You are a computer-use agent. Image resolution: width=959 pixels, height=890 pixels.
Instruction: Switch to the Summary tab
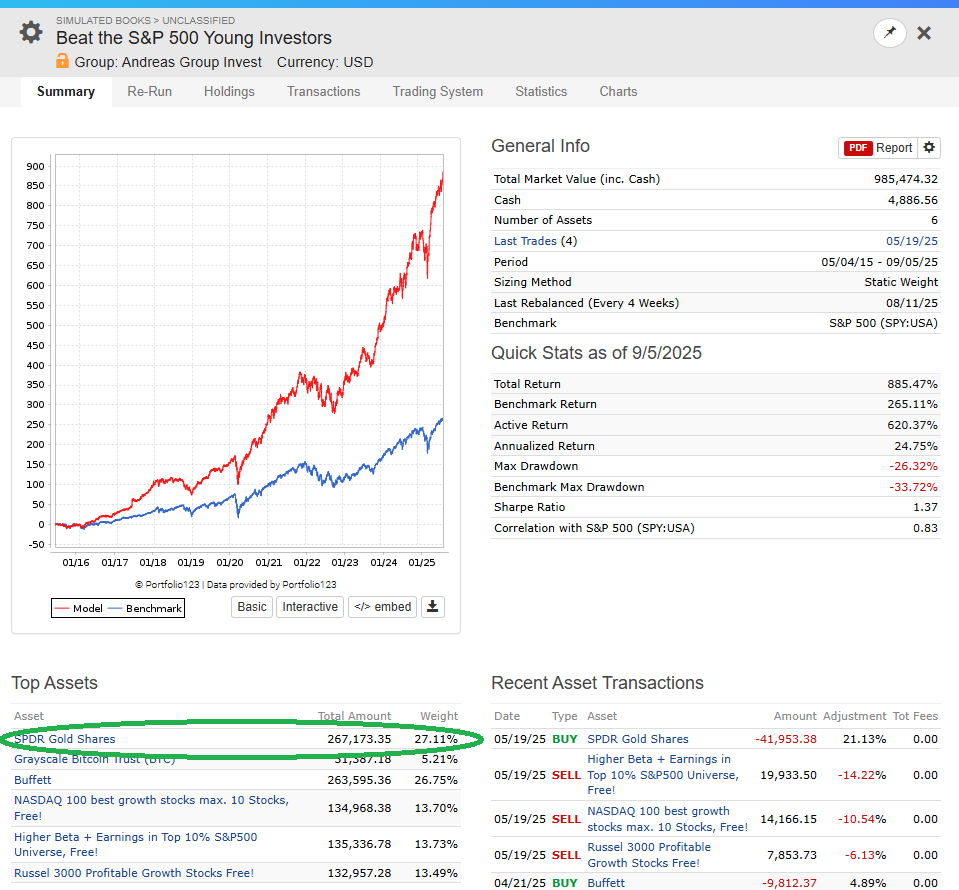(66, 92)
